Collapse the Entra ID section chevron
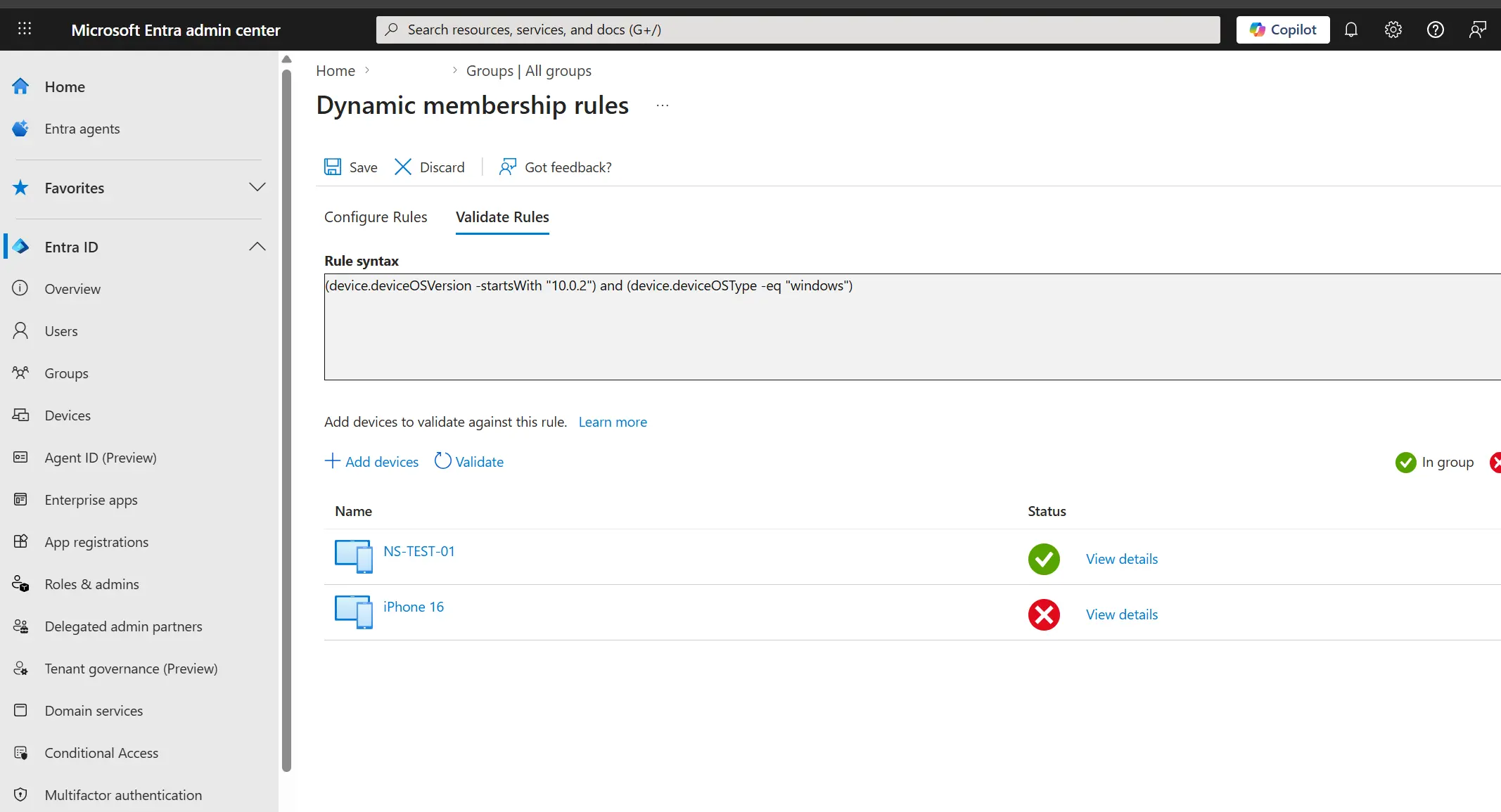The height and width of the screenshot is (812, 1501). click(257, 247)
